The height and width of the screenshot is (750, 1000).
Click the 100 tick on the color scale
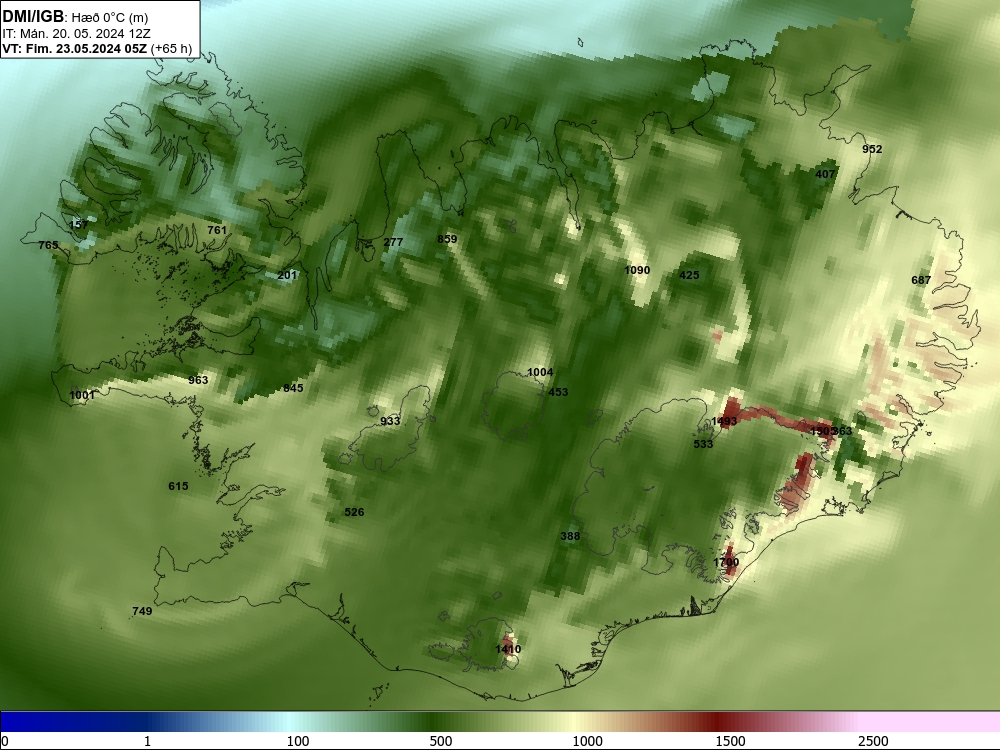pyautogui.click(x=298, y=741)
